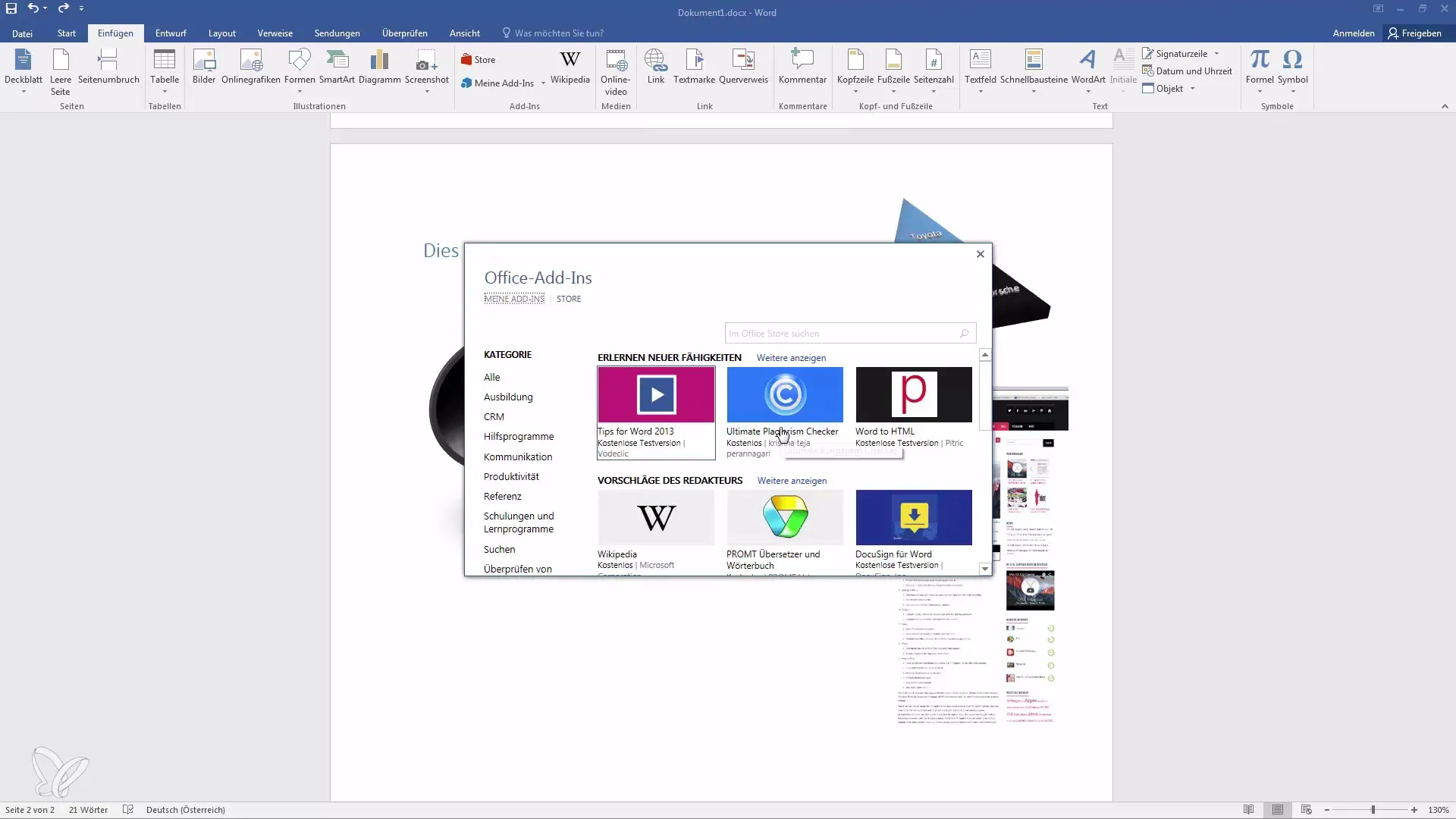Switch to the Layout tab
This screenshot has width=1456, height=819.
coord(222,33)
